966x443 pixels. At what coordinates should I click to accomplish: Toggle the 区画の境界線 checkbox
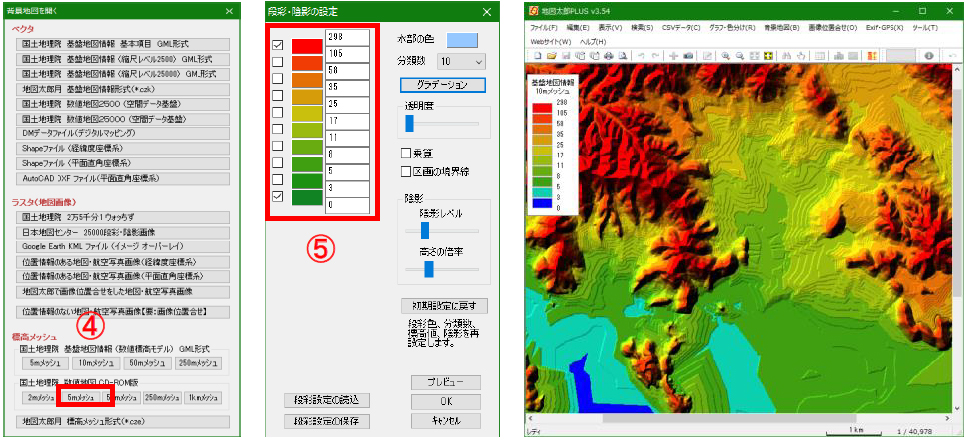(406, 171)
